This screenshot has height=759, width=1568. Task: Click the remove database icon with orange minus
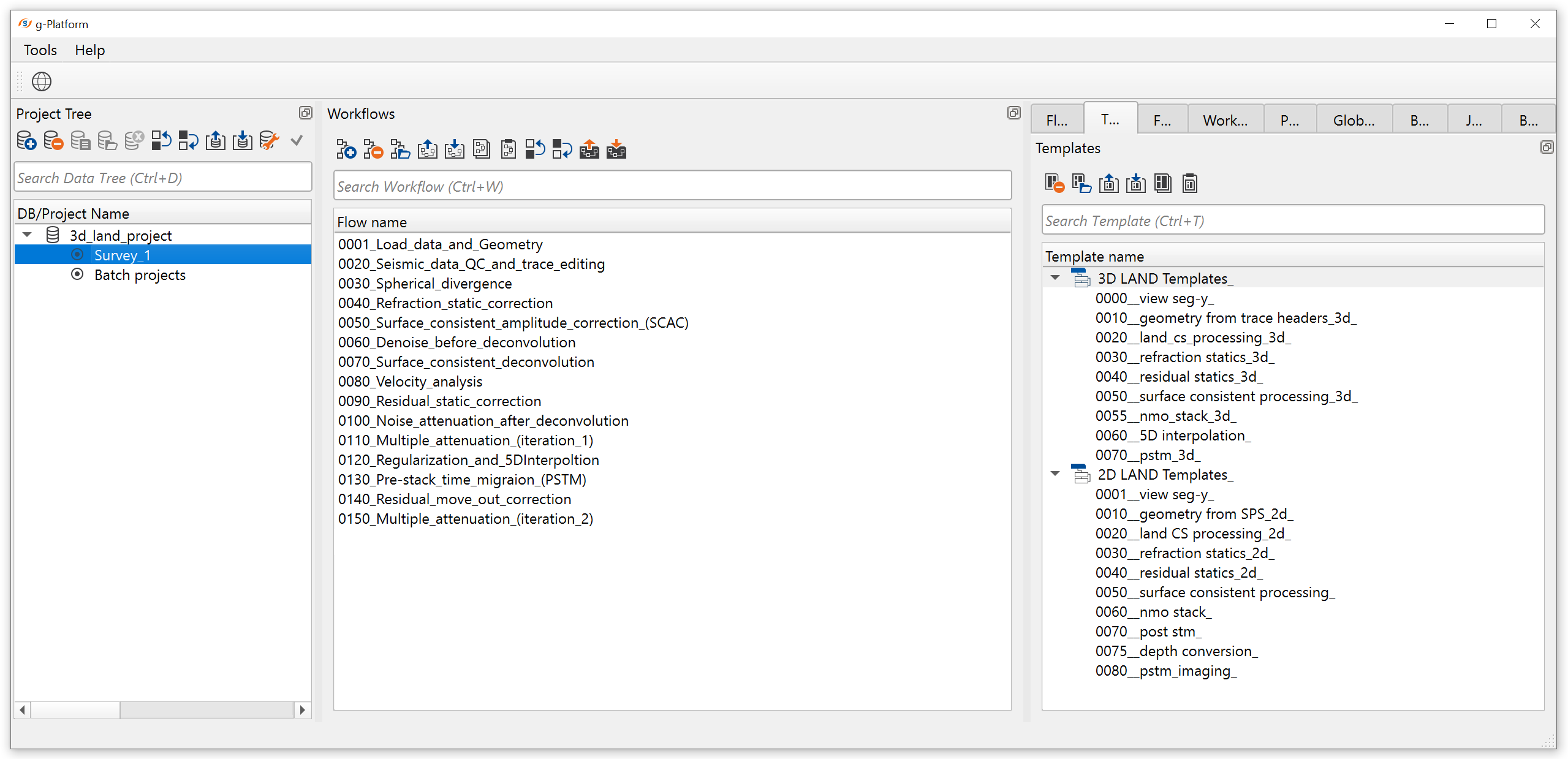(x=53, y=141)
